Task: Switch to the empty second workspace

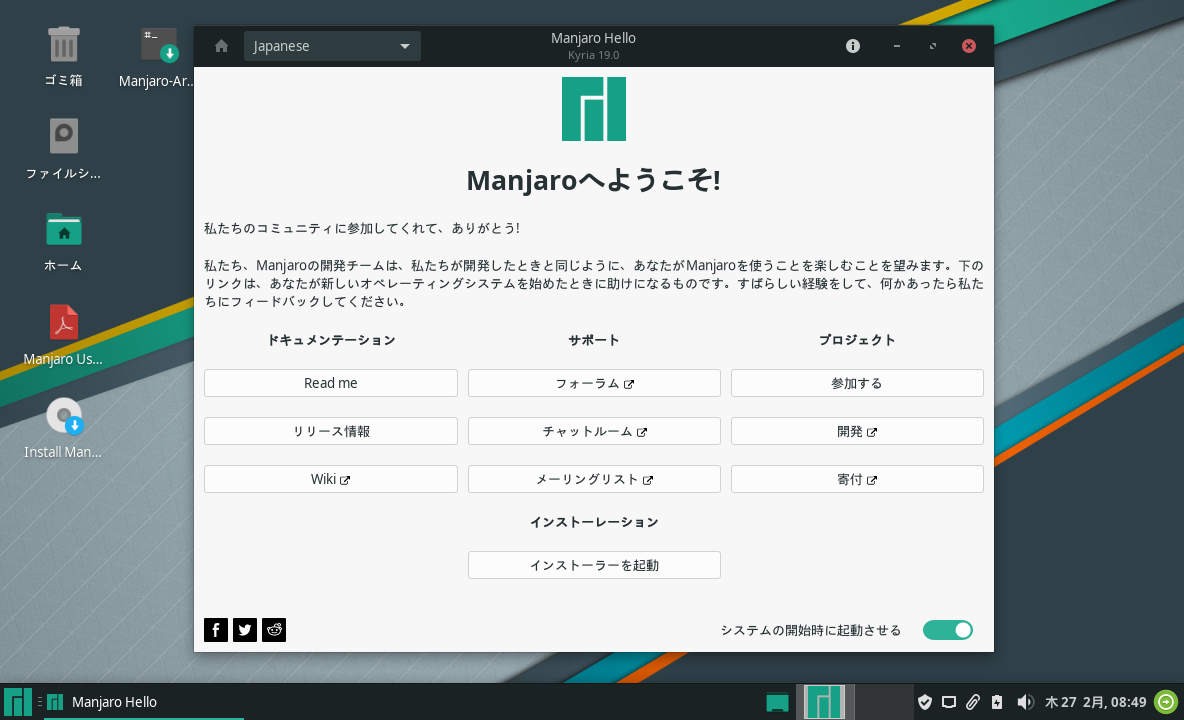Action: (884, 702)
